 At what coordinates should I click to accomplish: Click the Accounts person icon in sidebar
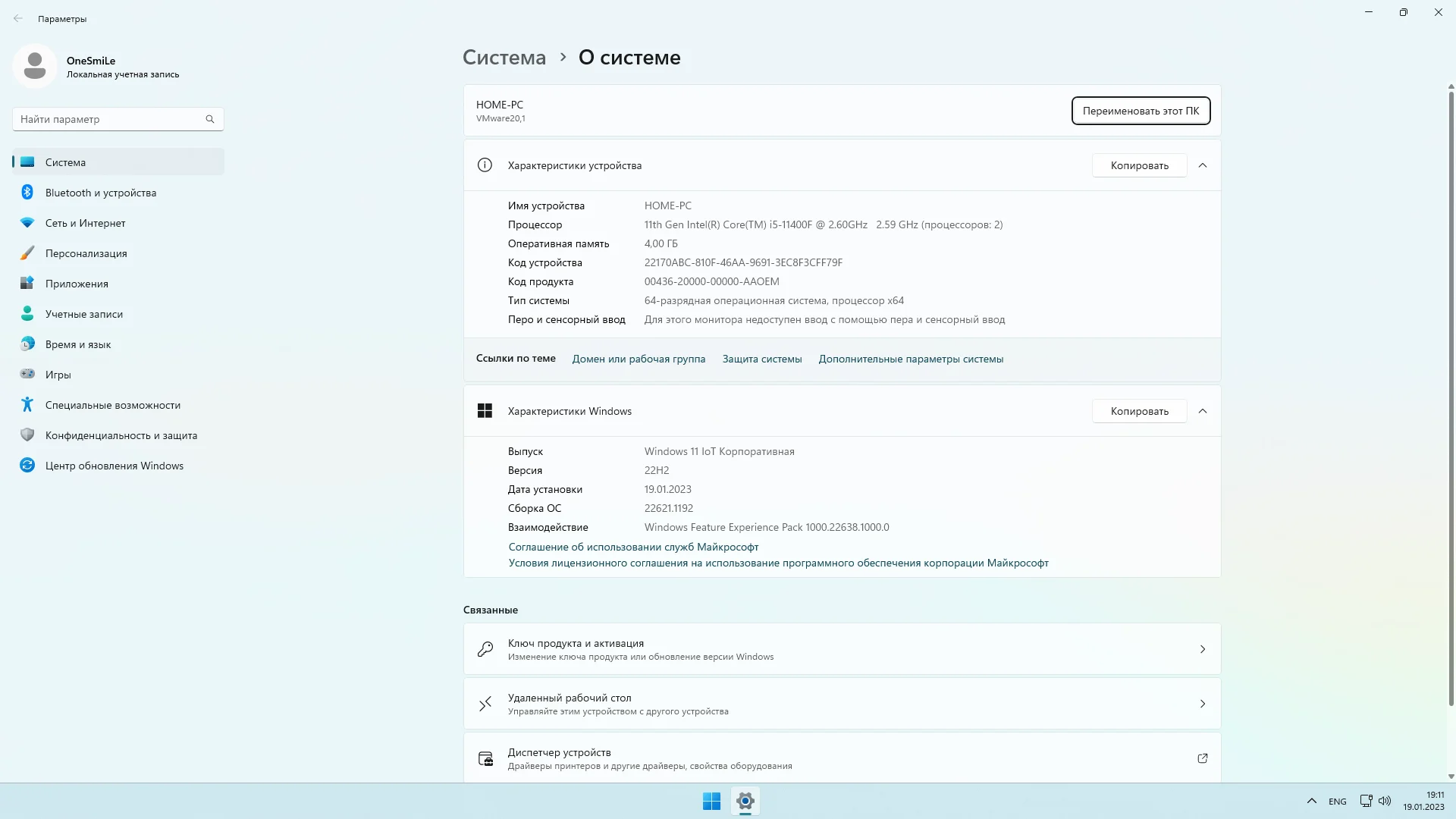point(27,314)
